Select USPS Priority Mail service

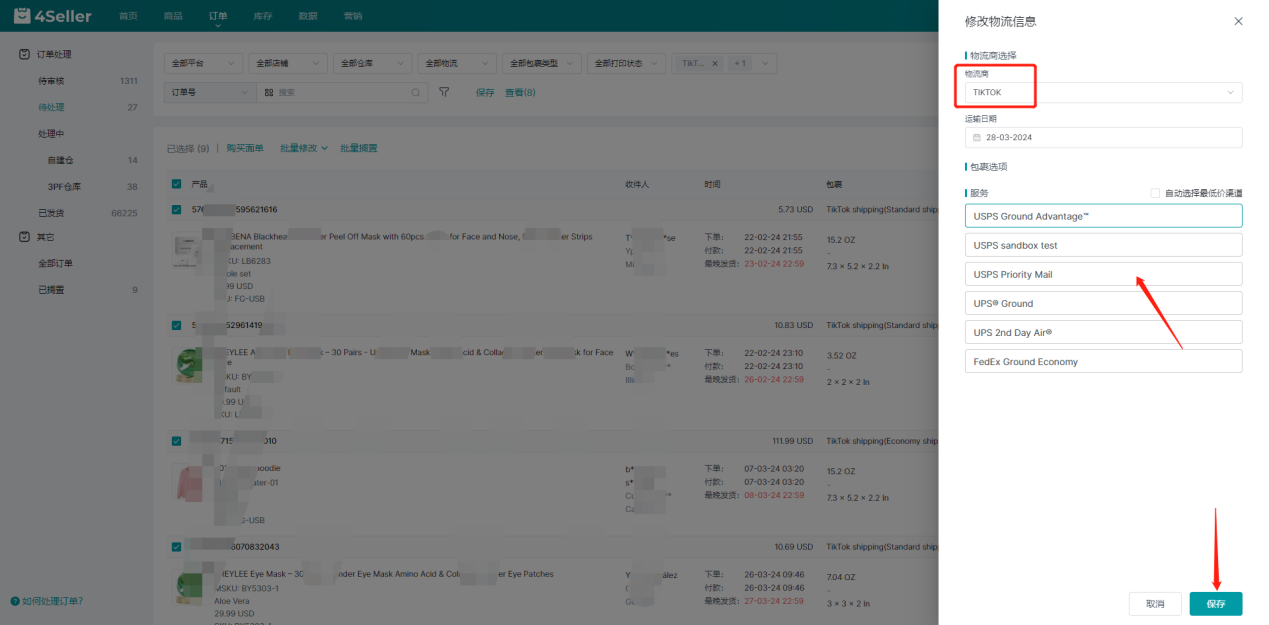coord(1103,274)
